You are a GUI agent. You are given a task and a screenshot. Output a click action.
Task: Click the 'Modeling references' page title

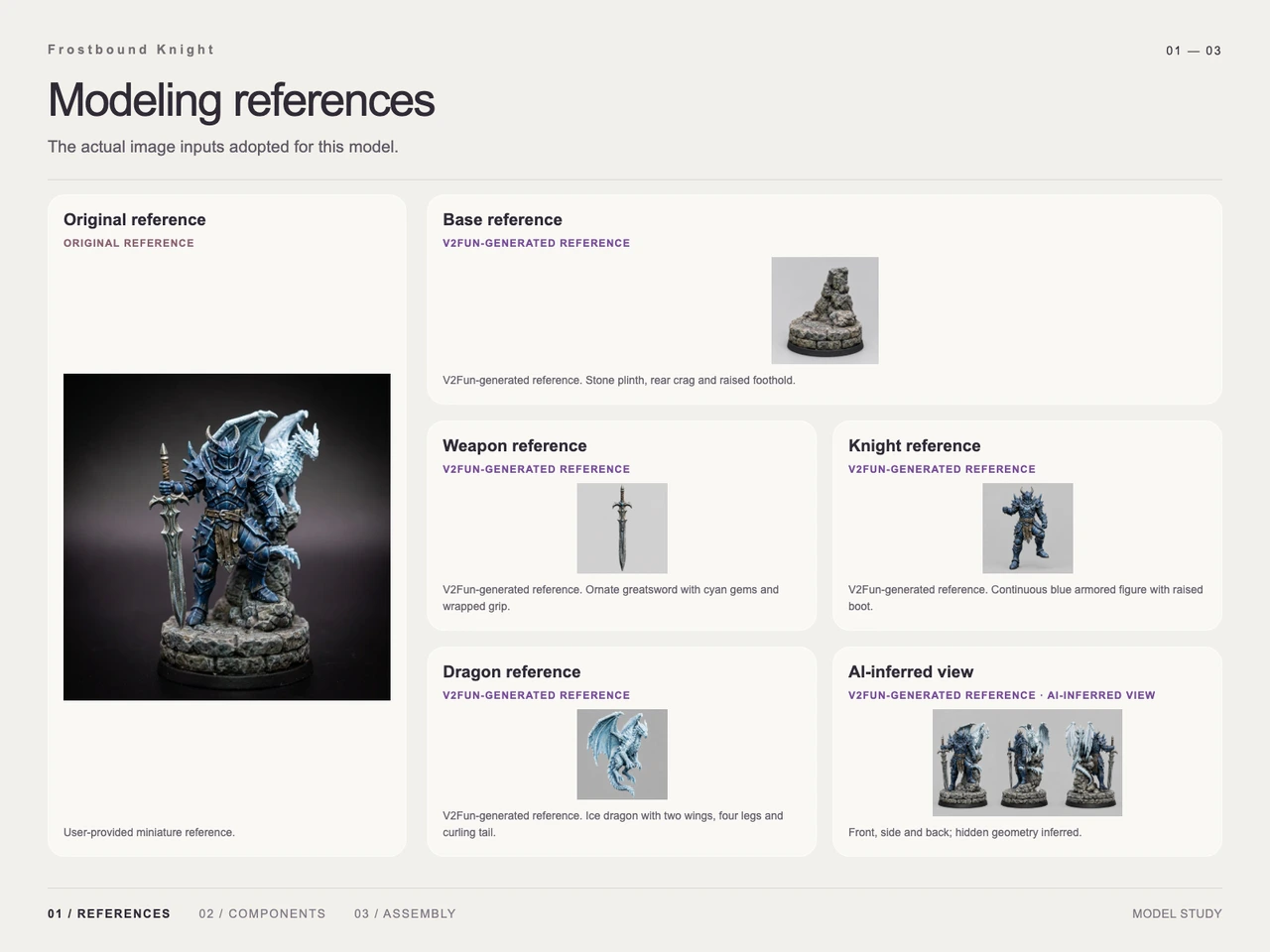click(x=241, y=100)
